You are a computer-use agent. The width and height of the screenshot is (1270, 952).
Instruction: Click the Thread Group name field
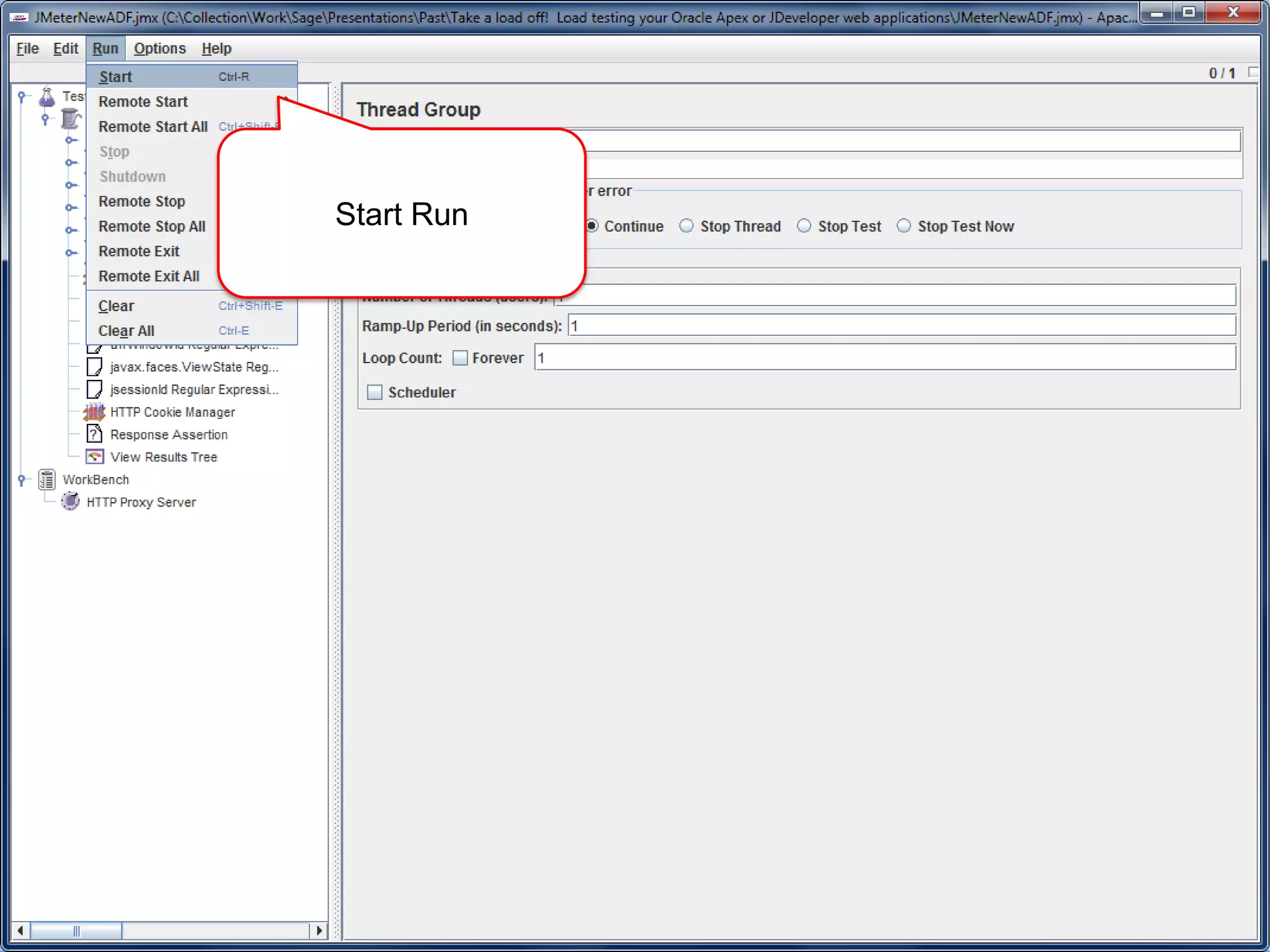coord(913,140)
